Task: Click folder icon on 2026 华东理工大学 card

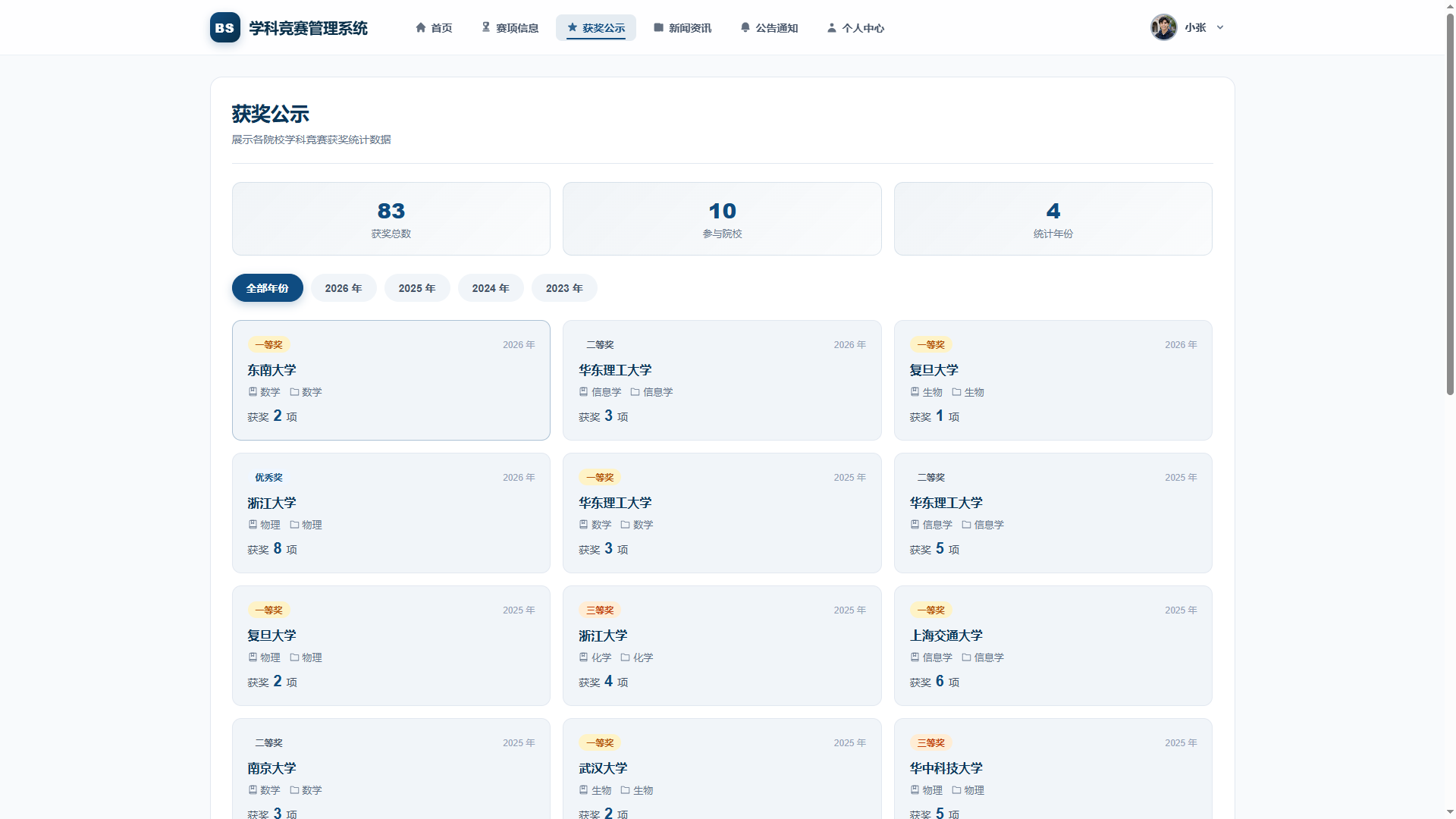Action: pyautogui.click(x=635, y=392)
